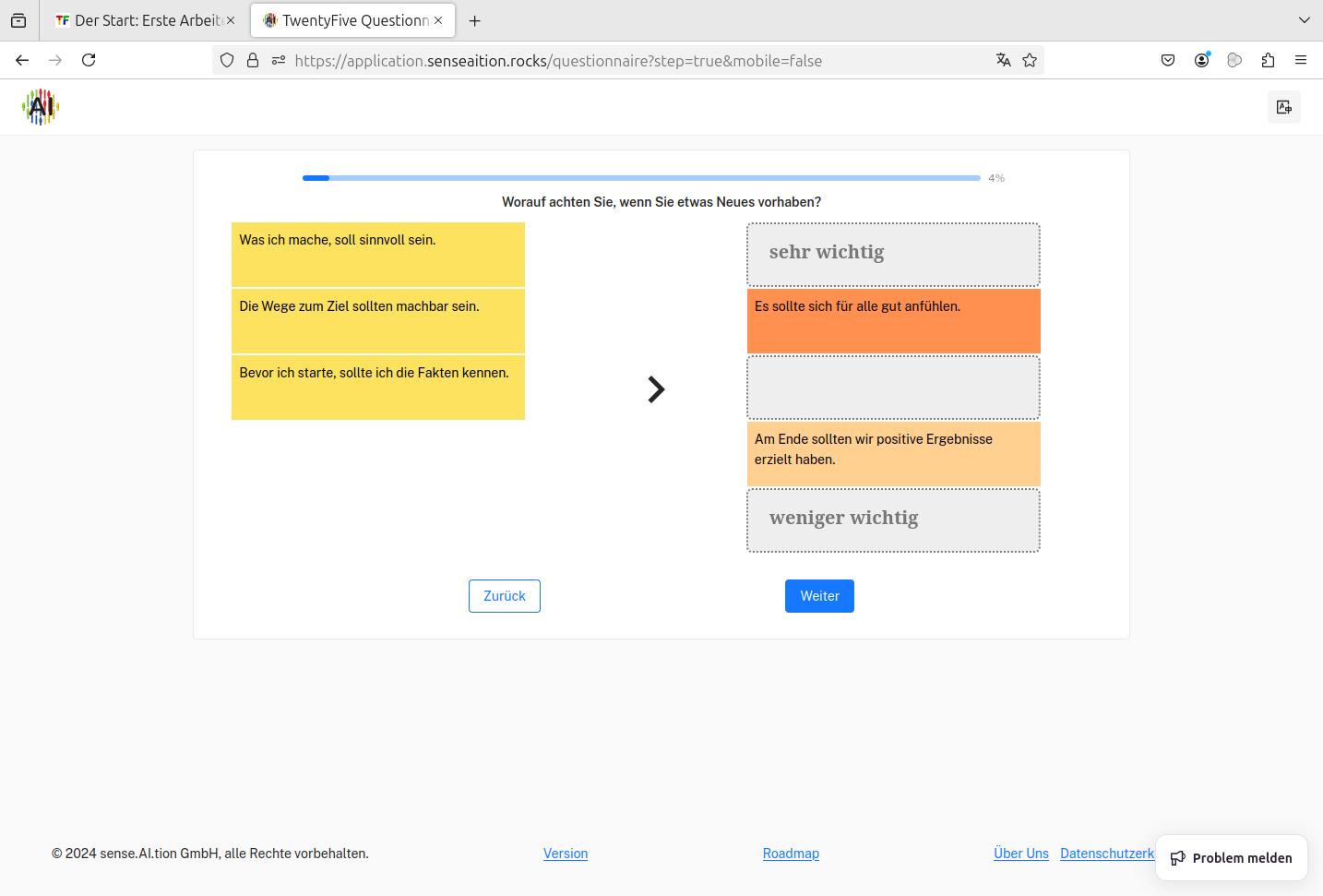Image resolution: width=1323 pixels, height=896 pixels.
Task: Open the Version link in footer
Action: click(566, 854)
